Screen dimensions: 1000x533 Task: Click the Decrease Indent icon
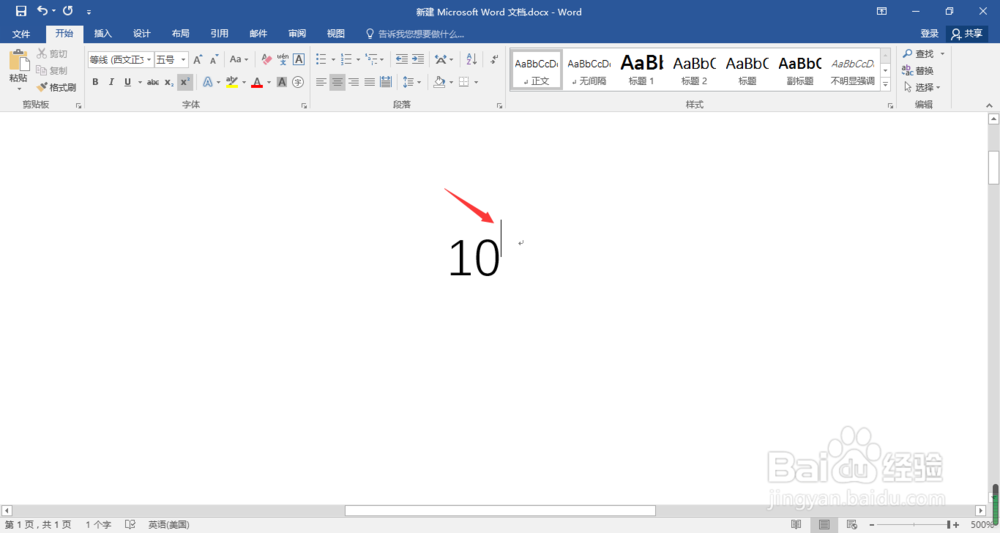(x=402, y=59)
